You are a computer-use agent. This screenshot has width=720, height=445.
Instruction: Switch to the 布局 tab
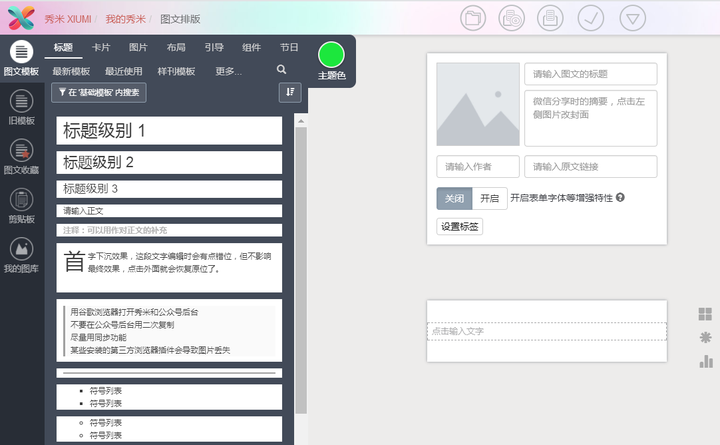176,48
